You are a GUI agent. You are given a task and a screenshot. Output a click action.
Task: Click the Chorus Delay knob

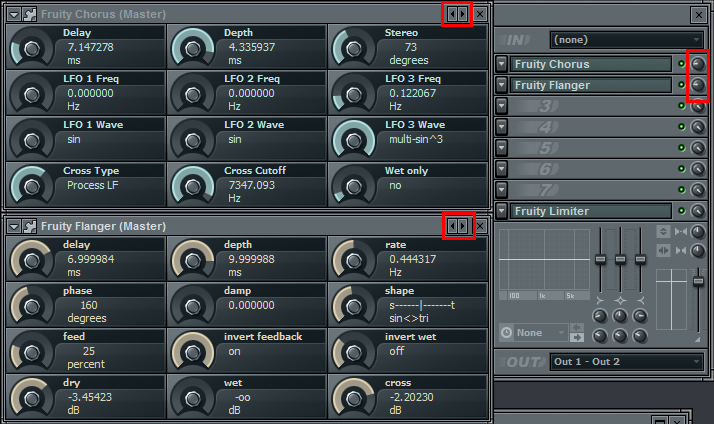(x=31, y=49)
